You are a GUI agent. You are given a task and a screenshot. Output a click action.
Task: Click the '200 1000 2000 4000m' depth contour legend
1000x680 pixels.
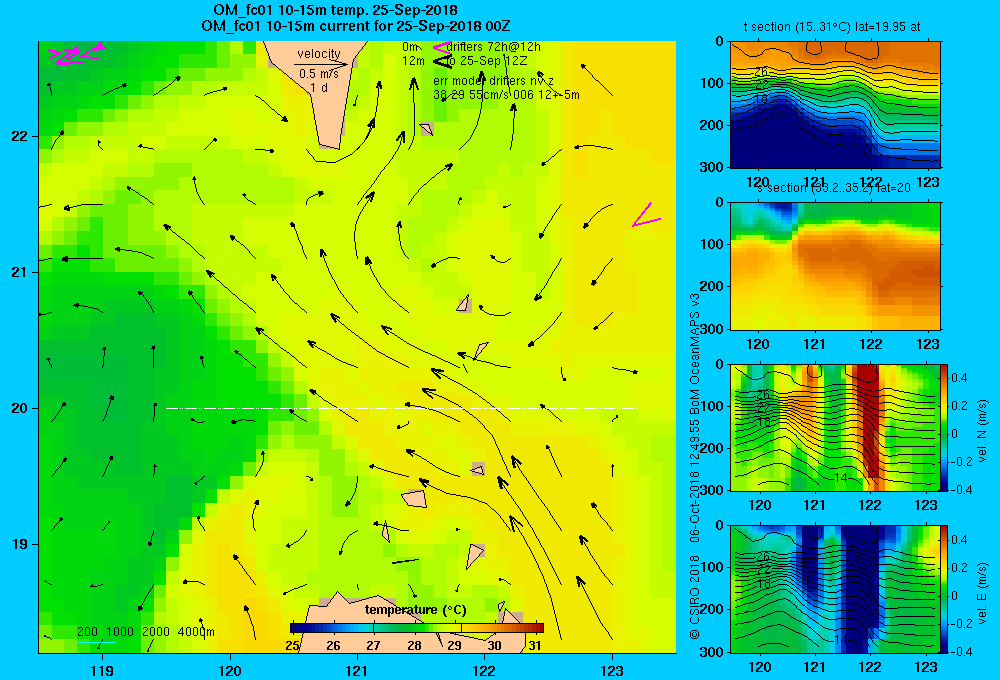click(x=145, y=632)
